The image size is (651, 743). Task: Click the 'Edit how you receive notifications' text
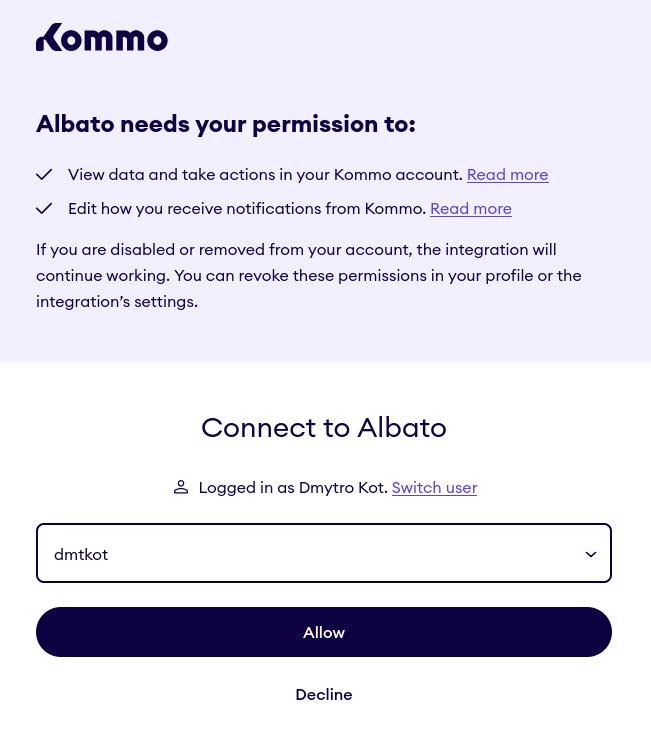click(247, 208)
